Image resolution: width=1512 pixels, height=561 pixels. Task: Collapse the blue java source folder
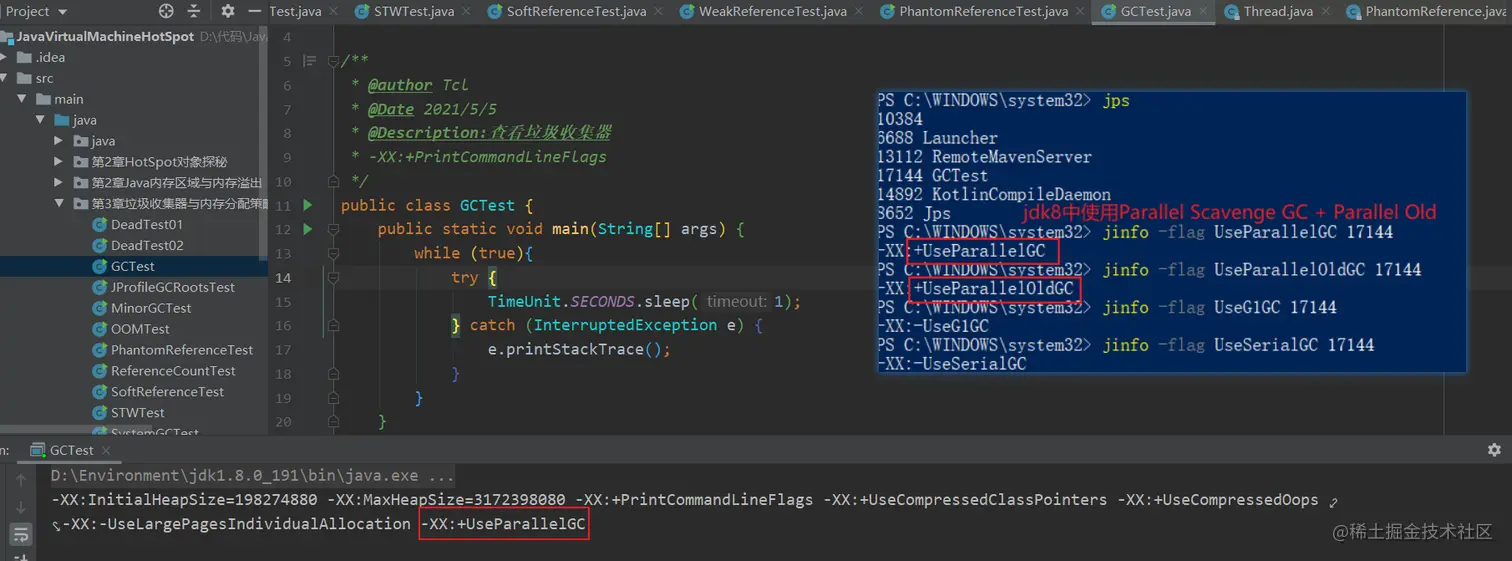coord(41,120)
